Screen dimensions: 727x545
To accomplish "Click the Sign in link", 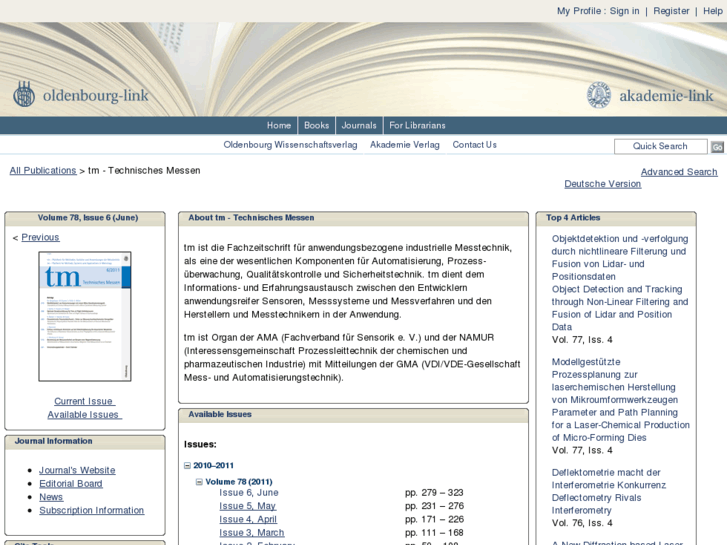I will tap(624, 11).
